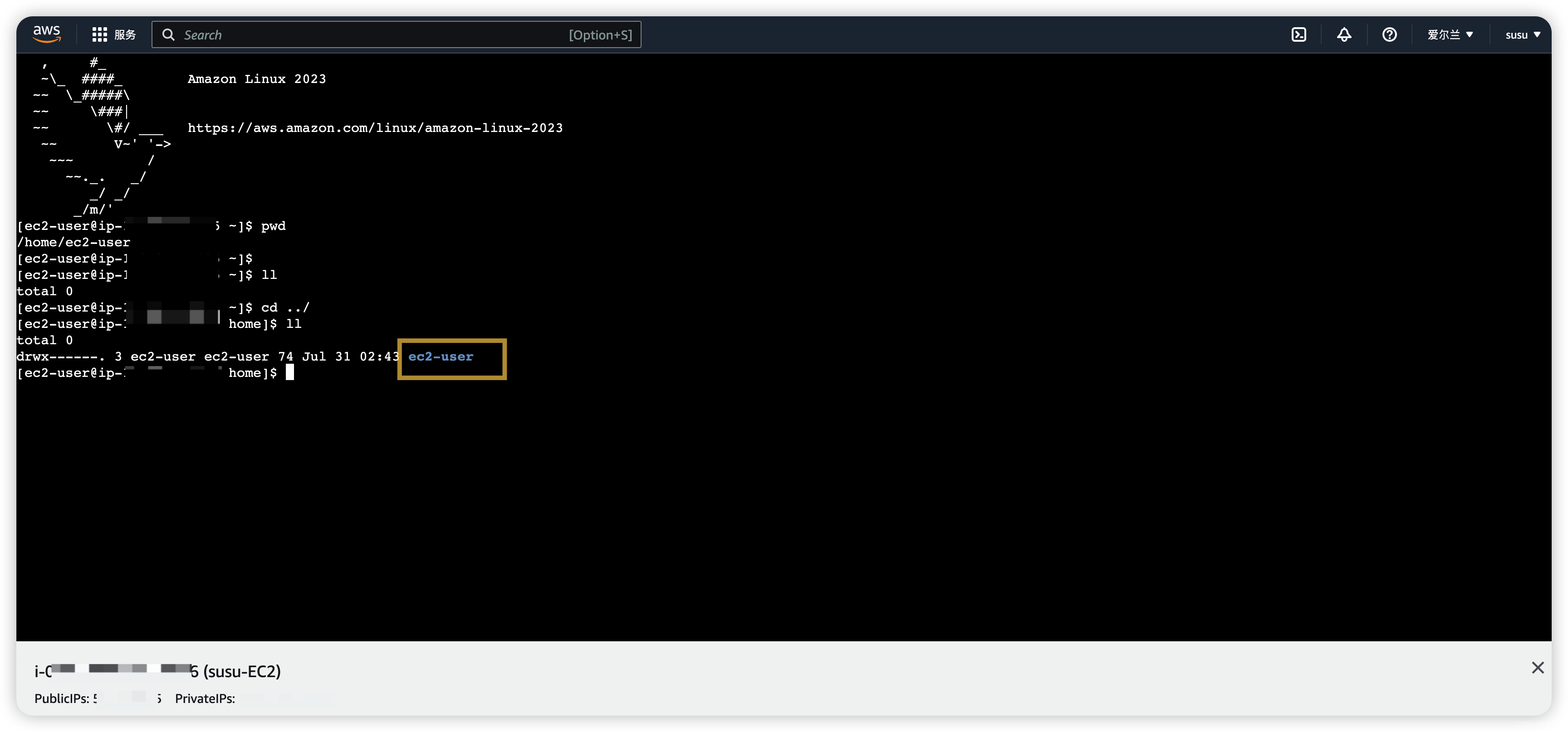Click the /home/ec2-user output line
The image size is (1568, 732).
tap(73, 242)
